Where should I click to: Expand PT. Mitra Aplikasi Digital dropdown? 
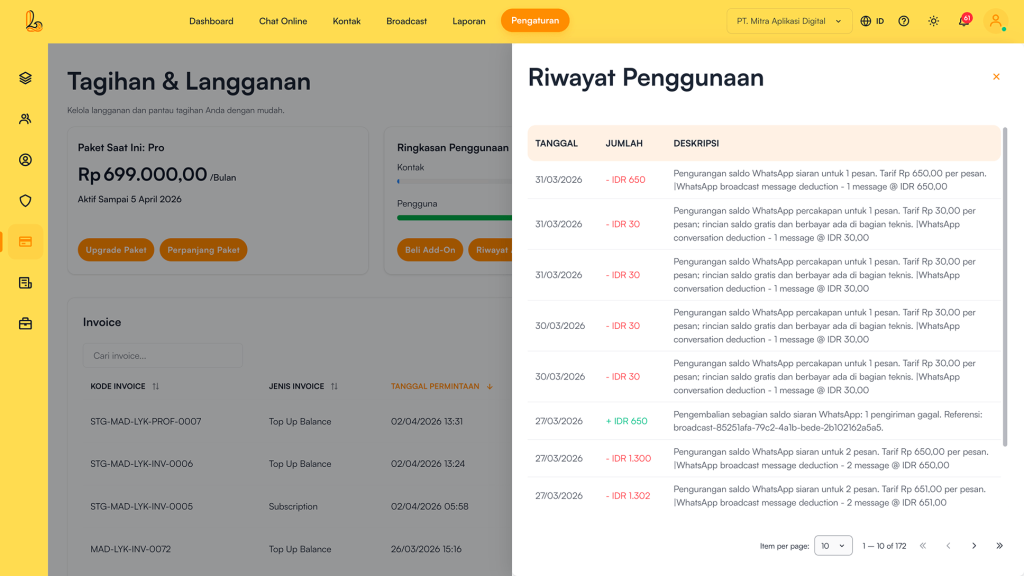(x=789, y=21)
